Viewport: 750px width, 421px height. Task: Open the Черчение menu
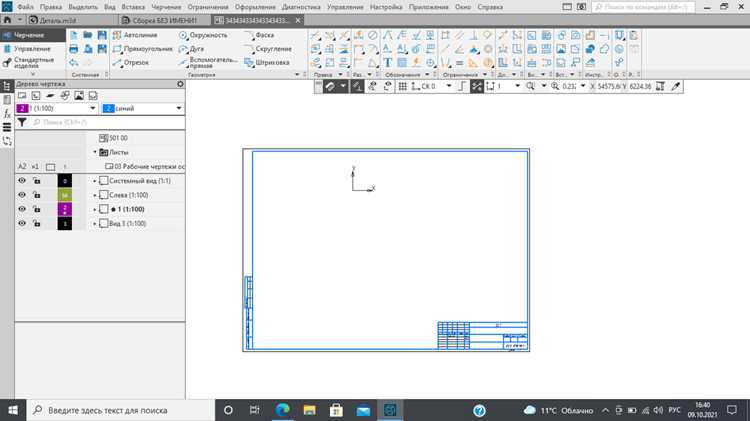(166, 7)
